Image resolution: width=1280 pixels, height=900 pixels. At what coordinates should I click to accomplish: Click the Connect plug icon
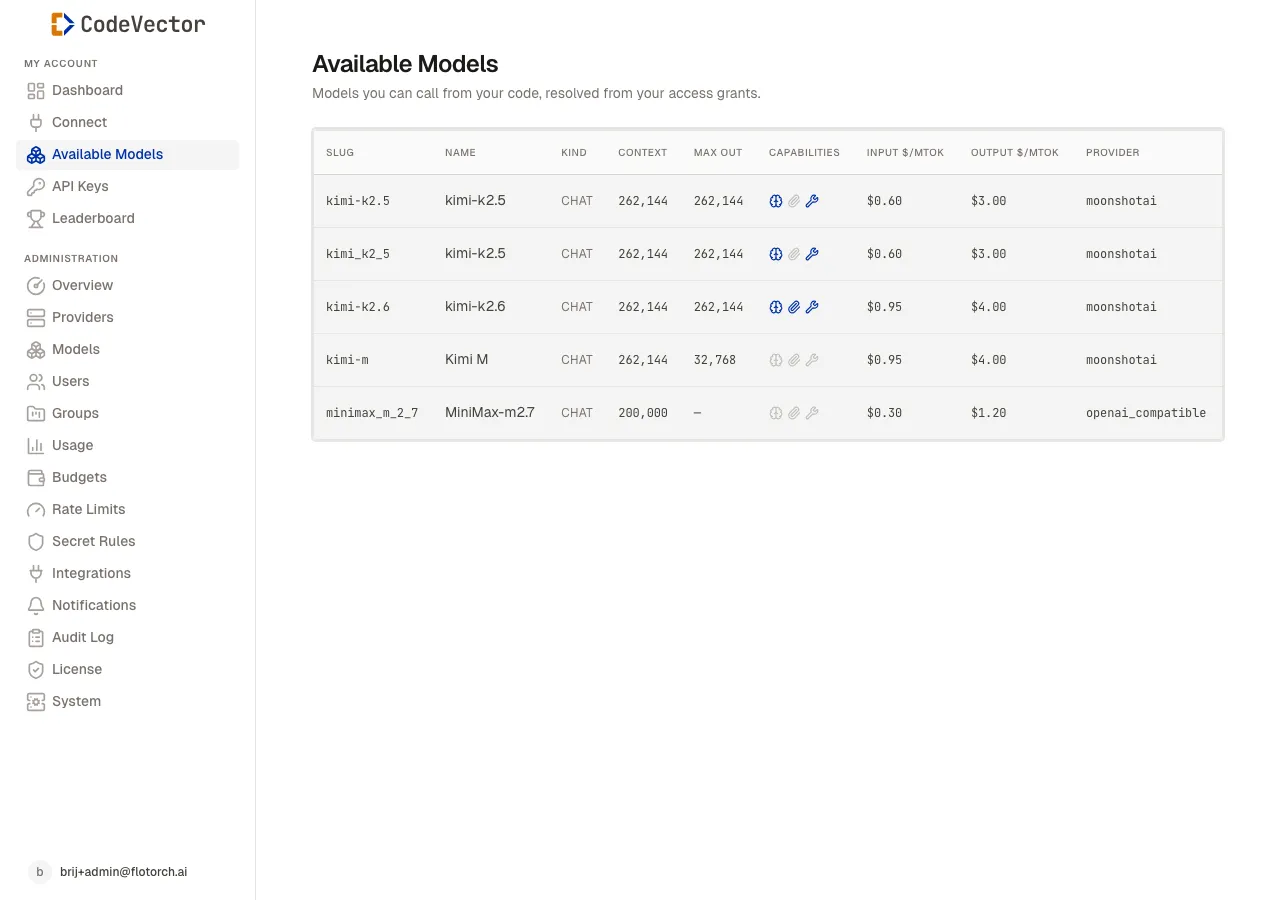pos(36,123)
